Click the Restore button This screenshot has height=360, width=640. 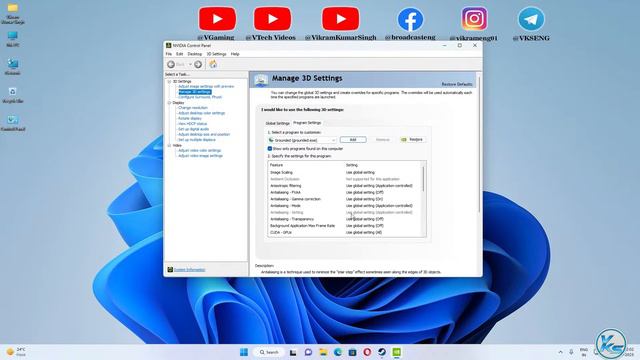click(x=413, y=140)
